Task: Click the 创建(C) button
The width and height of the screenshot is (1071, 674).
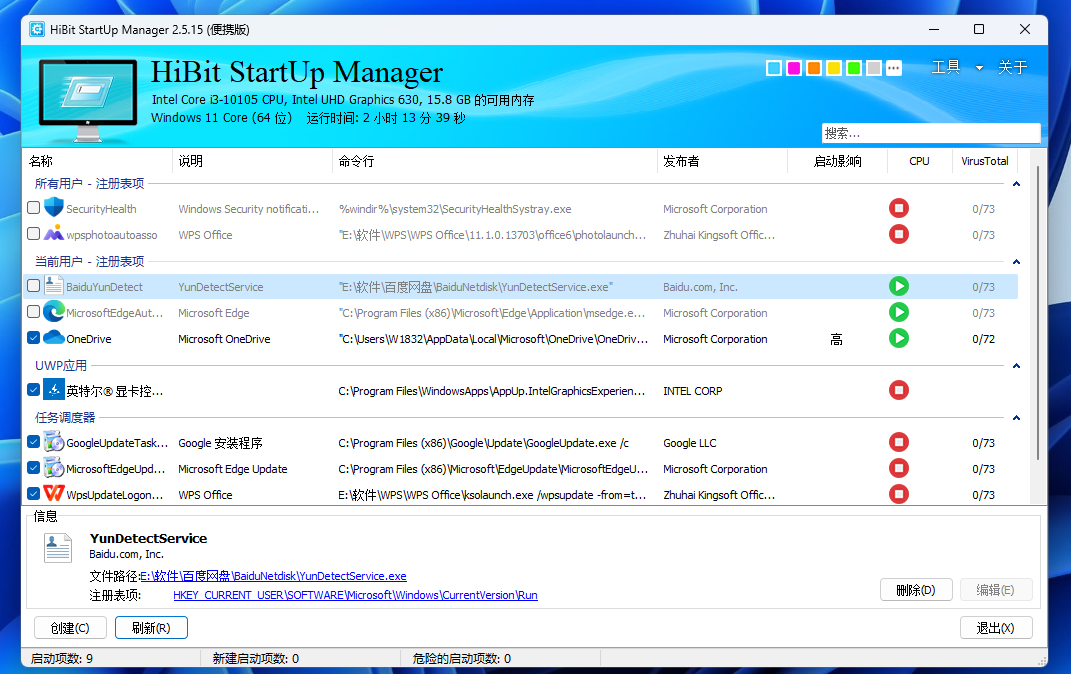Action: coord(70,628)
